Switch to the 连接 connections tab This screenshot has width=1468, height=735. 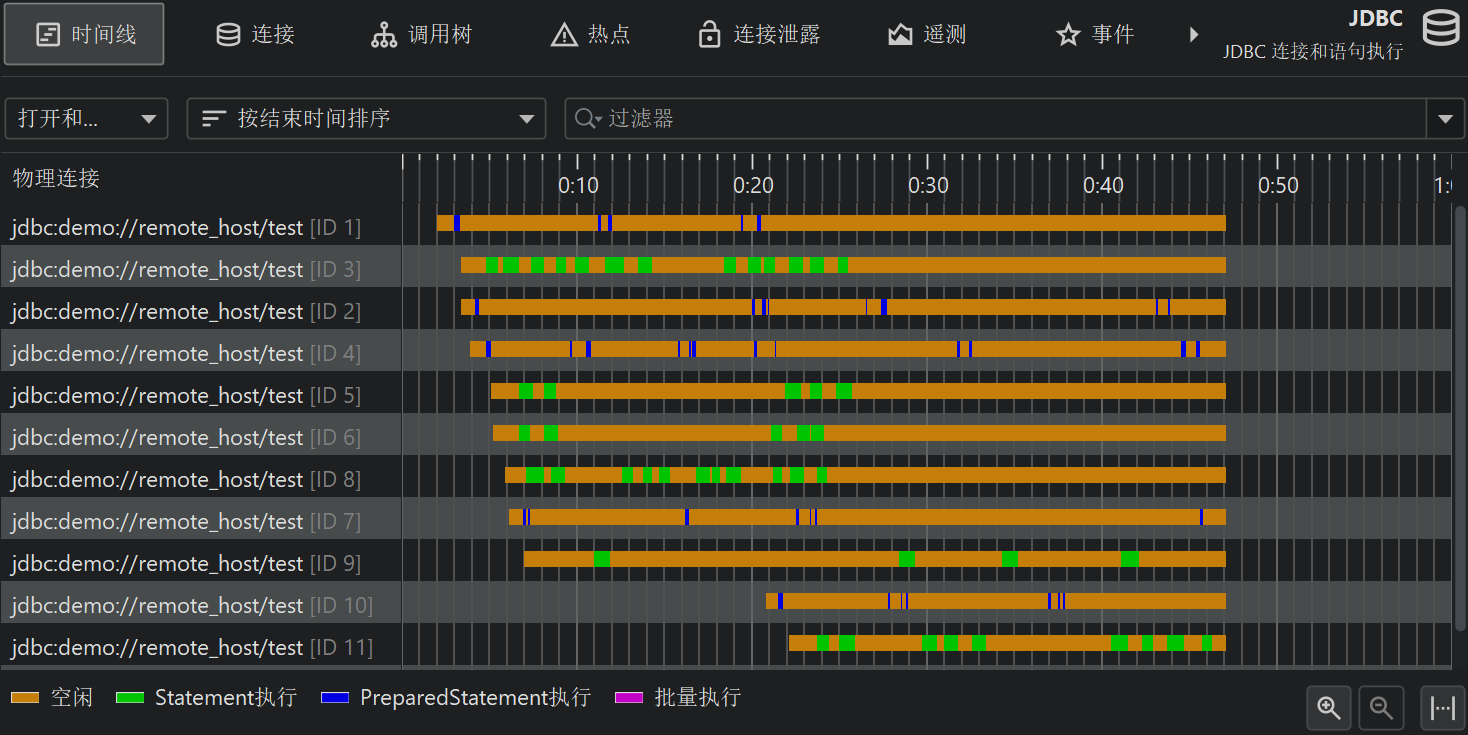tap(256, 35)
